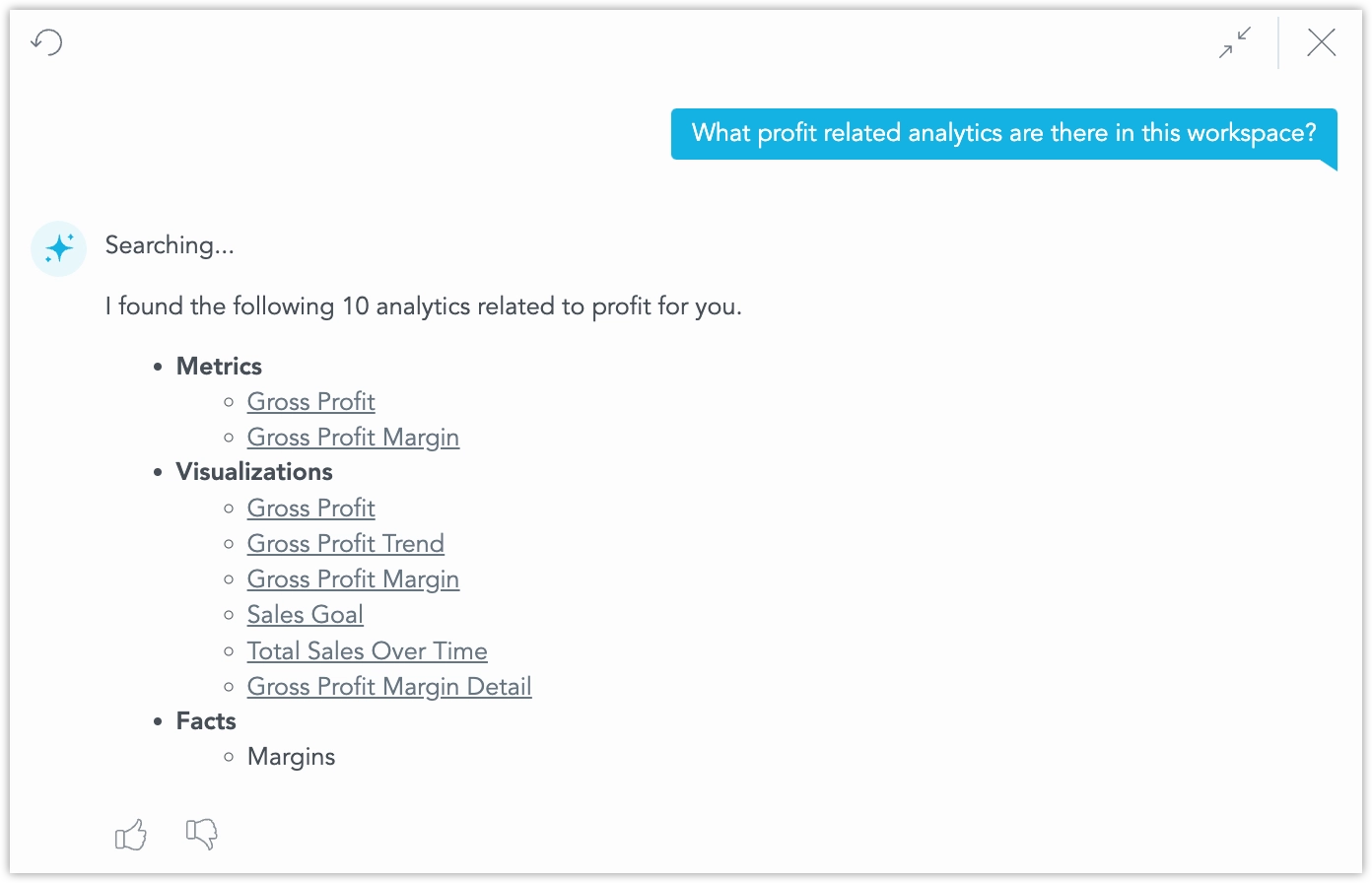Collapse the chat window with the arrows icon
The width and height of the screenshot is (1372, 883).
coord(1234,43)
